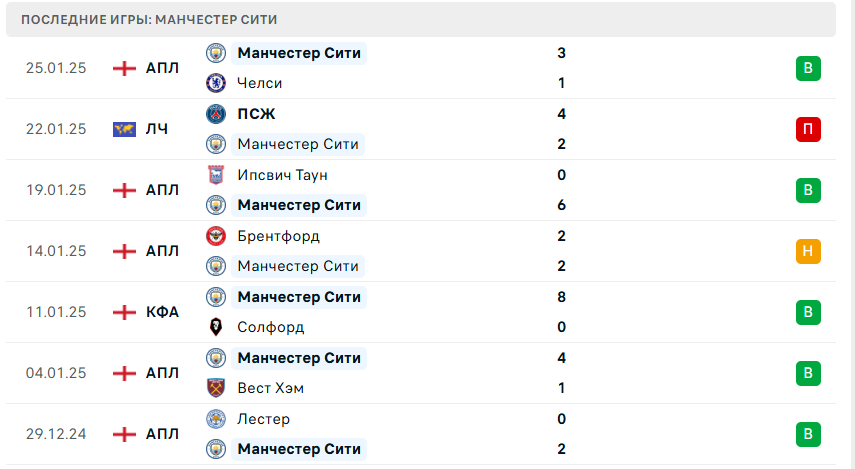Viewport: 855px width, 469px height.
Task: Click the Chelsea club crest icon
Action: click(x=215, y=83)
